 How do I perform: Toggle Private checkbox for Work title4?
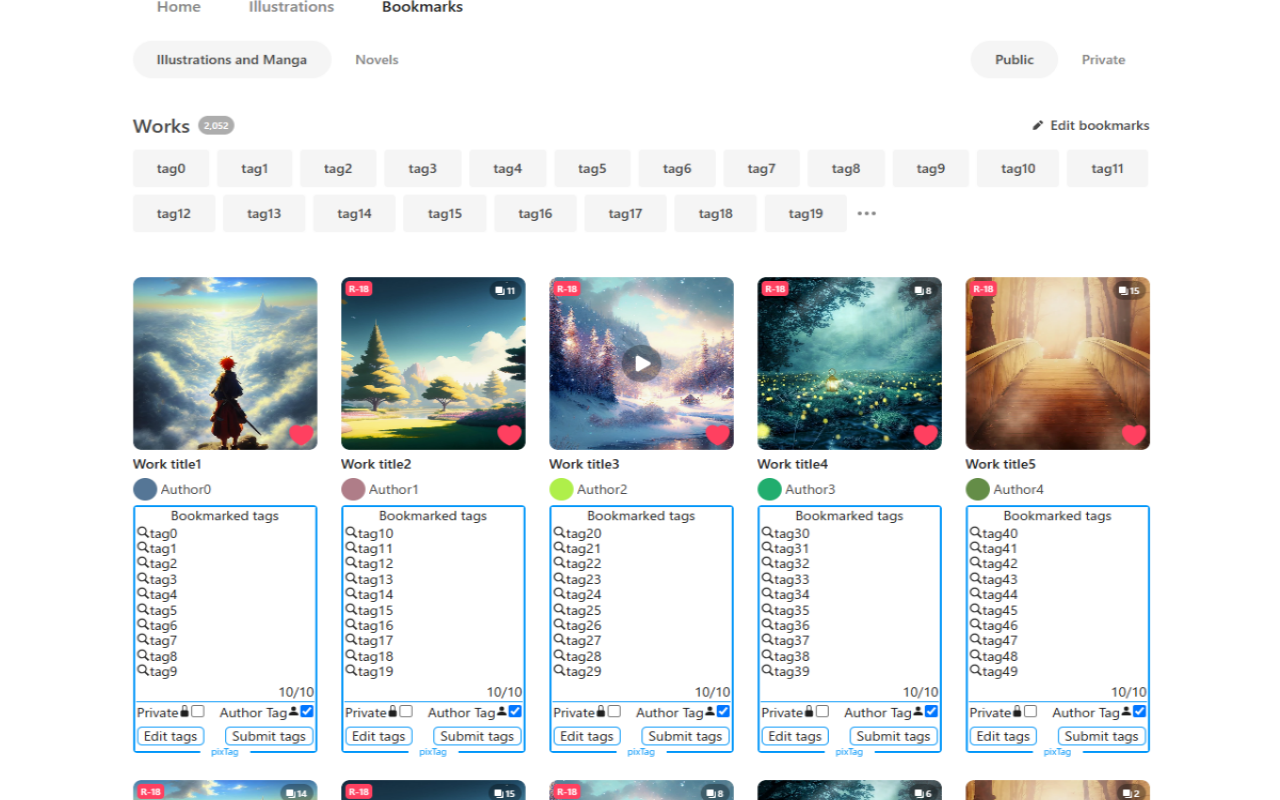tap(822, 712)
